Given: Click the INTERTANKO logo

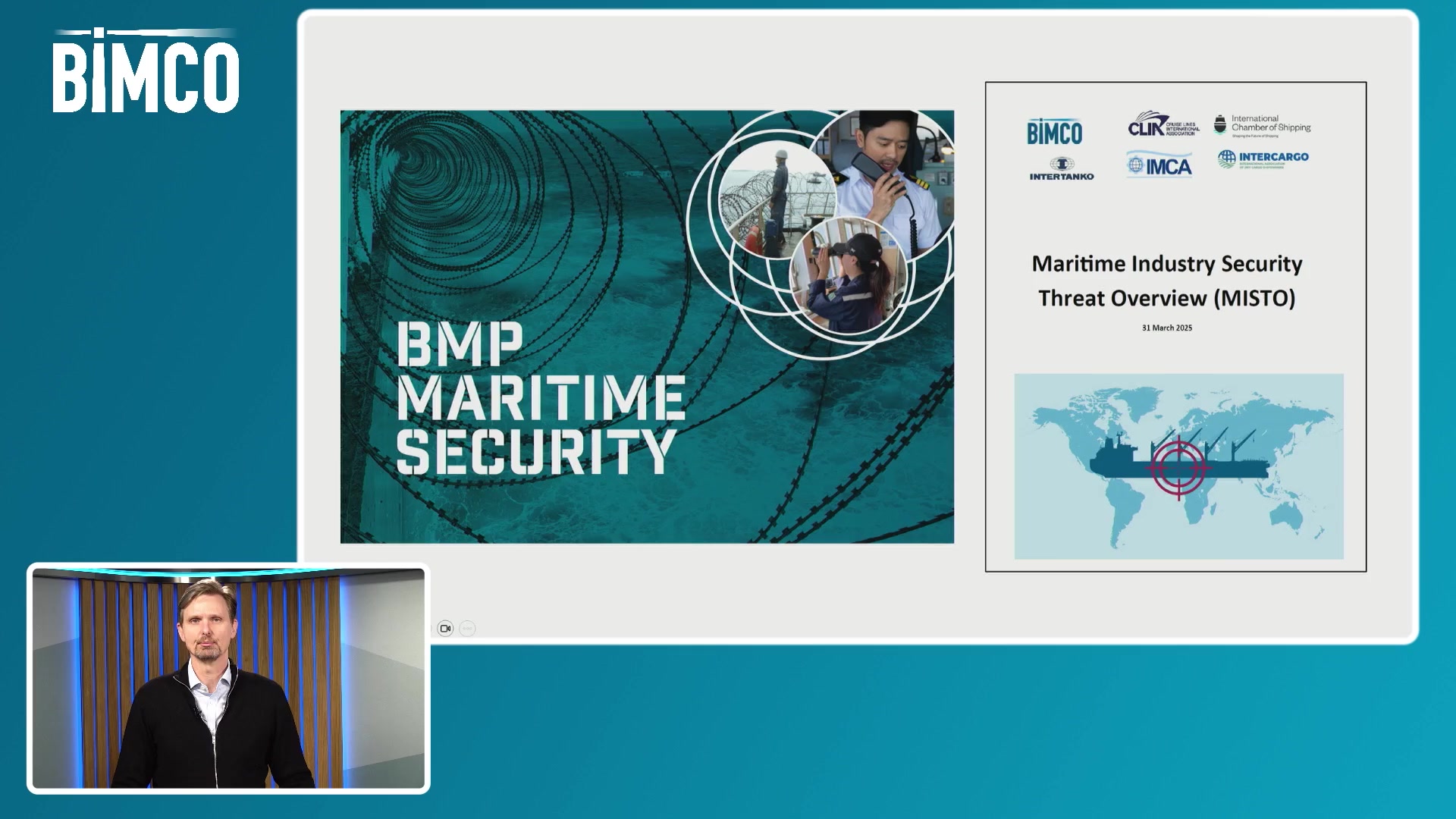Looking at the screenshot, I should click(1061, 169).
